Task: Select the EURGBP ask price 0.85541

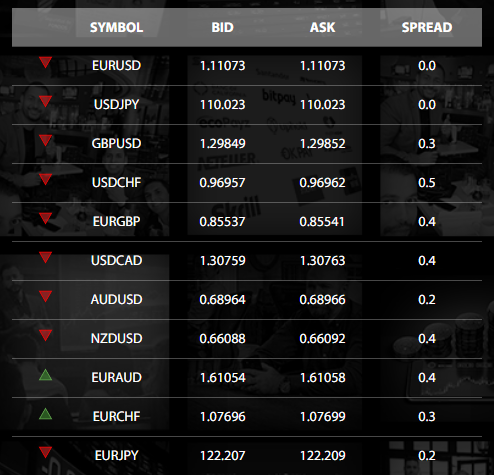Action: (322, 222)
